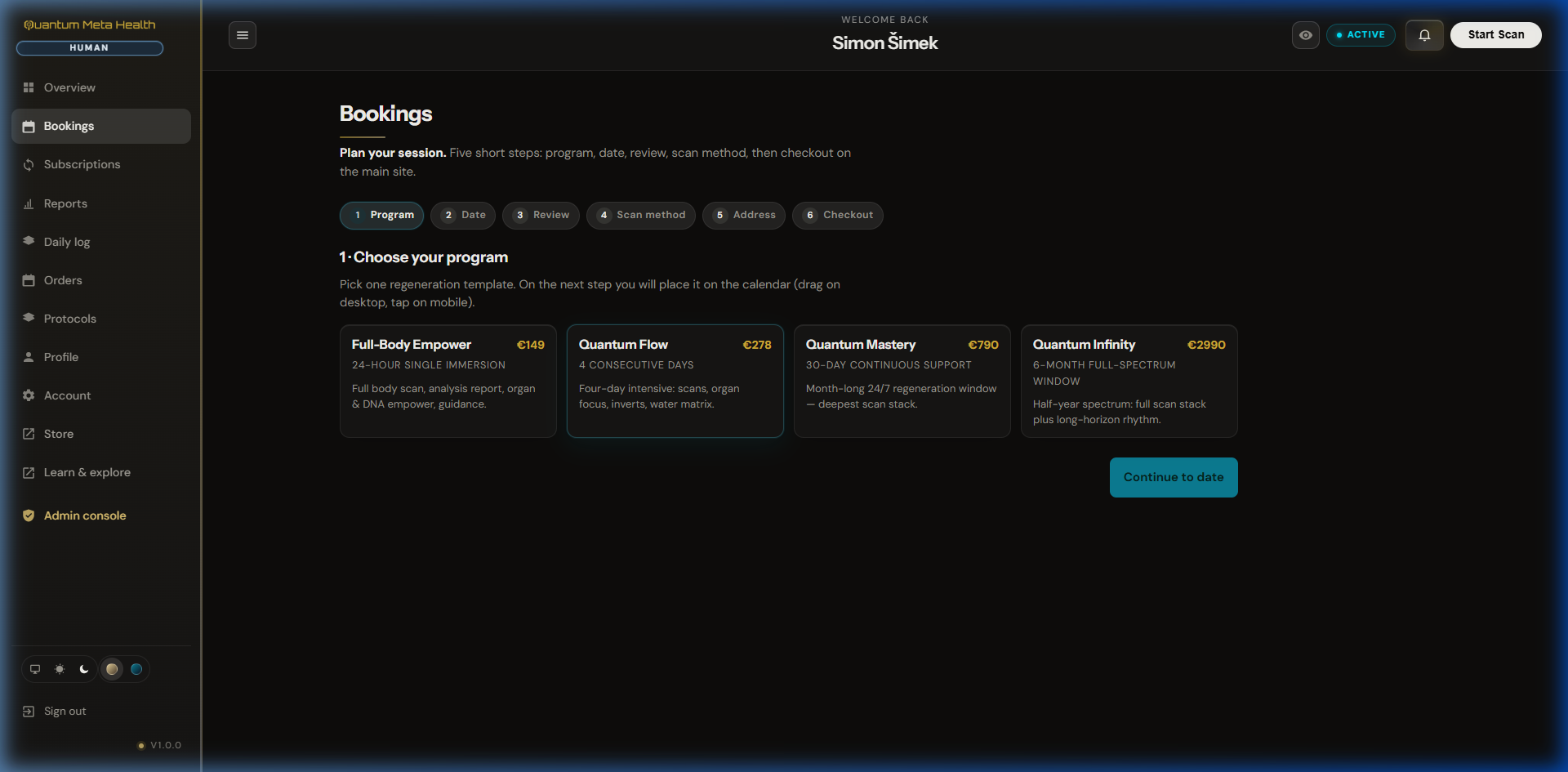The image size is (1568, 772).
Task: Click the Sign out link
Action: point(101,712)
